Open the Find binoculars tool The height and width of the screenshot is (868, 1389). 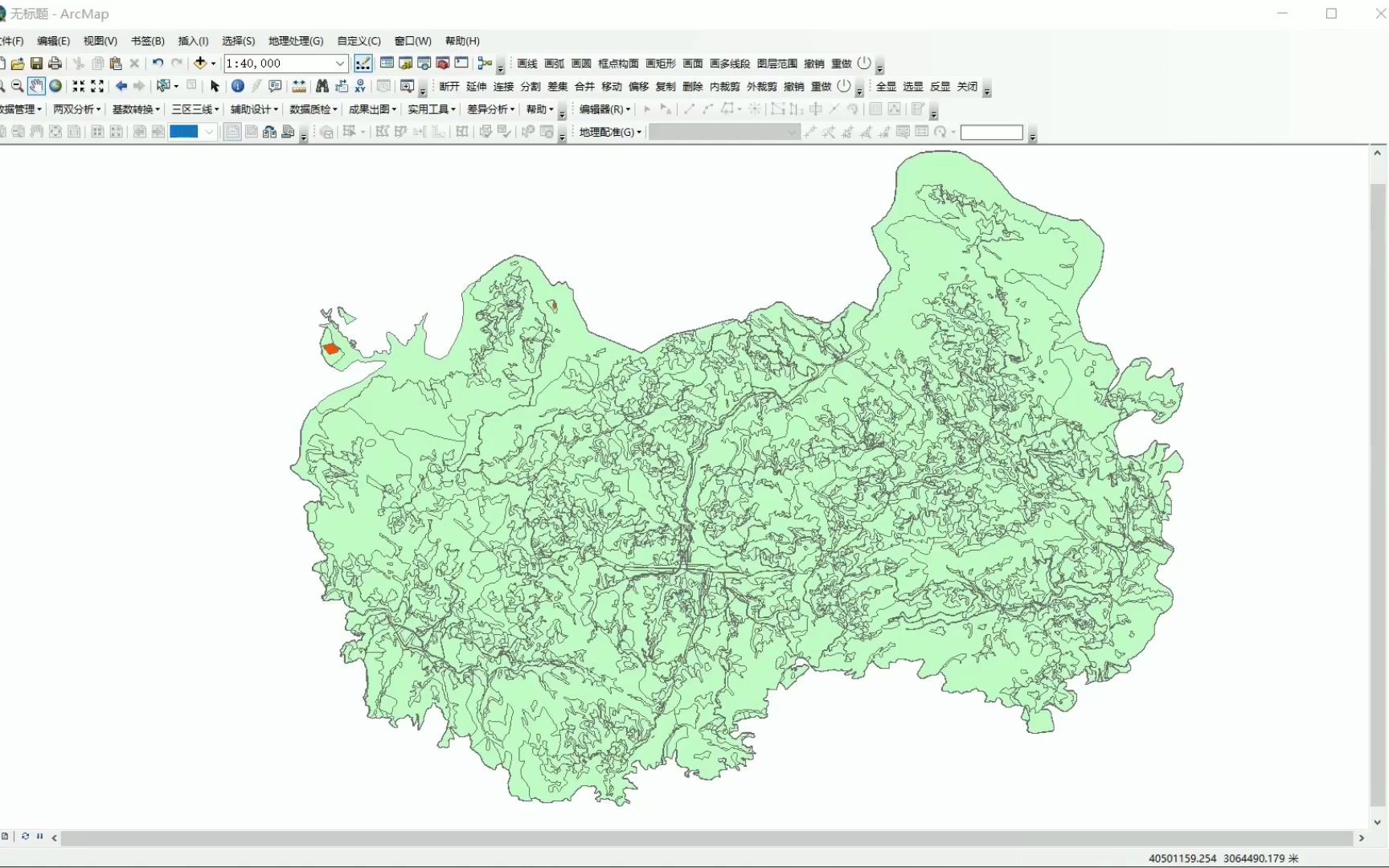(322, 86)
